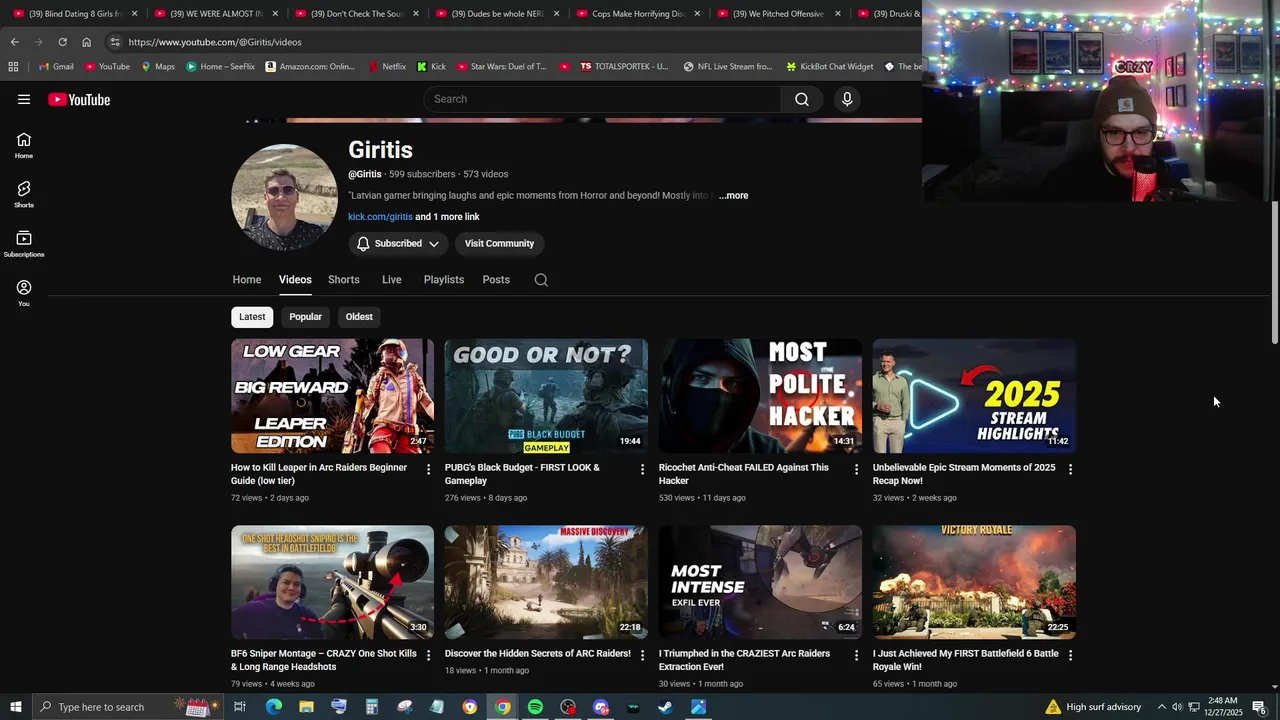Go to Home in YouTube sidebar

pyautogui.click(x=24, y=146)
